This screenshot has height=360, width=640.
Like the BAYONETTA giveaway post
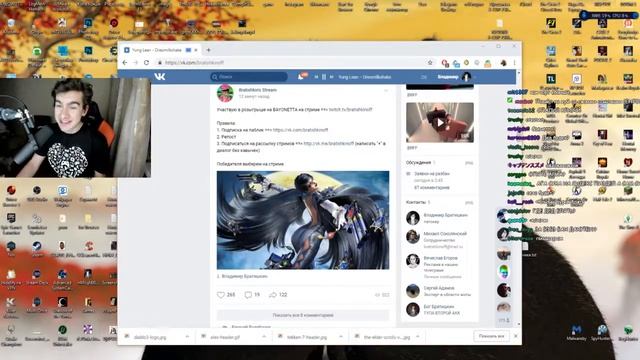[221, 295]
